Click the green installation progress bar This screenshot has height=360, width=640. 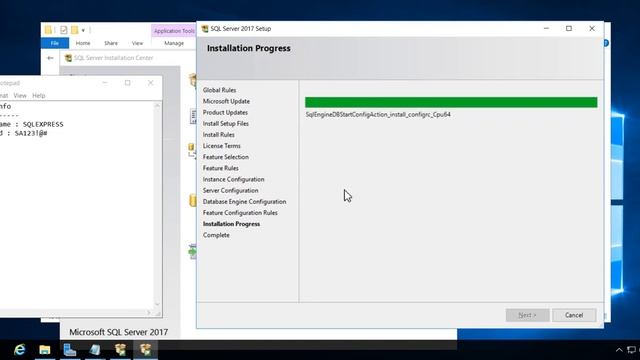coord(451,102)
